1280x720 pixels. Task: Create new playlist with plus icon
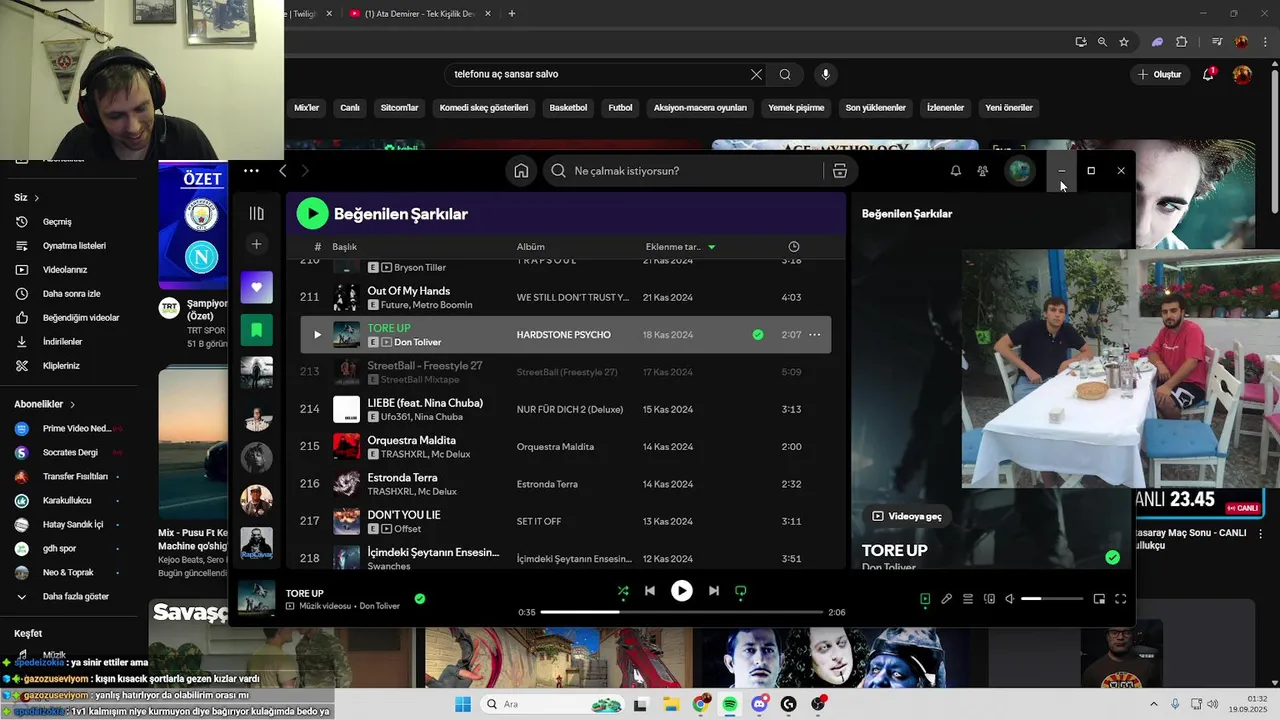(x=256, y=244)
